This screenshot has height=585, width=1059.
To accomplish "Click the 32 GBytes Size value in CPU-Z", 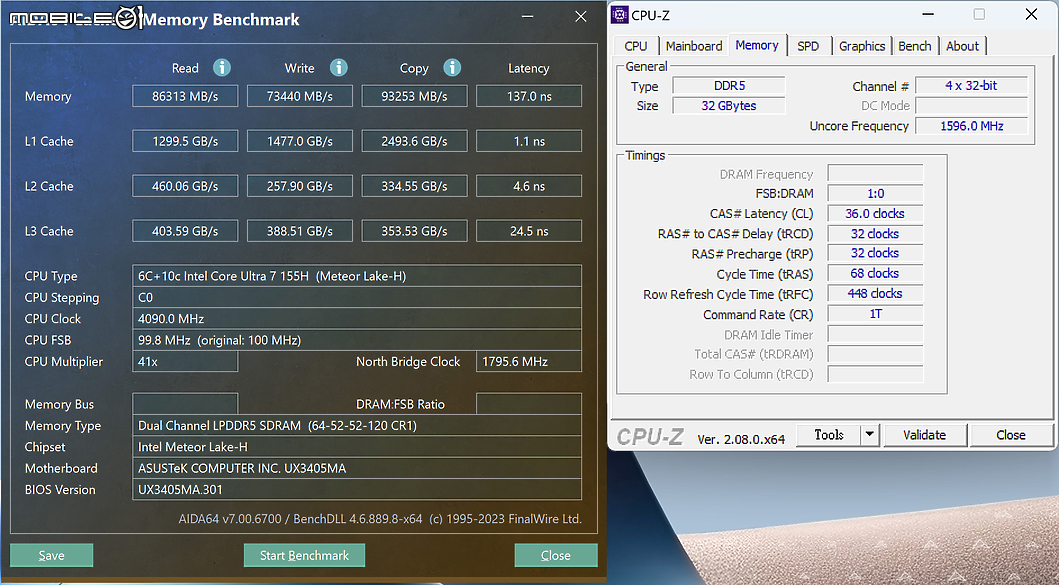I will (729, 106).
